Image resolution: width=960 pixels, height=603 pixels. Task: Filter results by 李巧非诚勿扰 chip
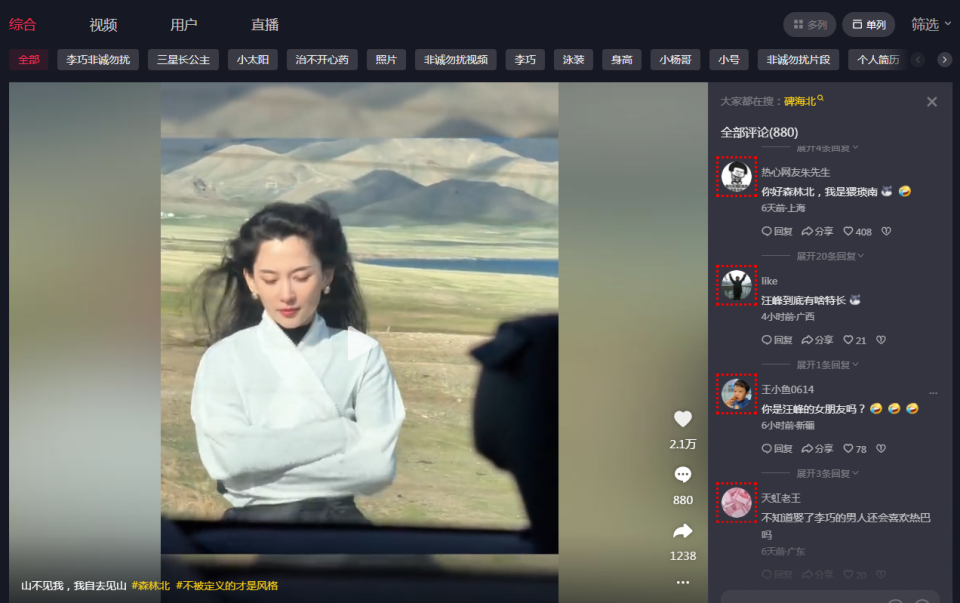(98, 59)
